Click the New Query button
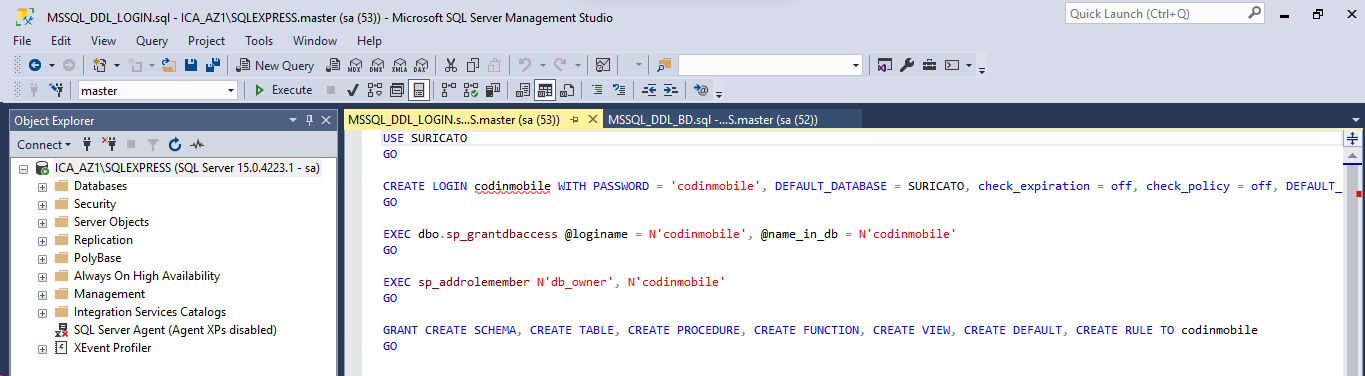The height and width of the screenshot is (376, 1365). [276, 65]
